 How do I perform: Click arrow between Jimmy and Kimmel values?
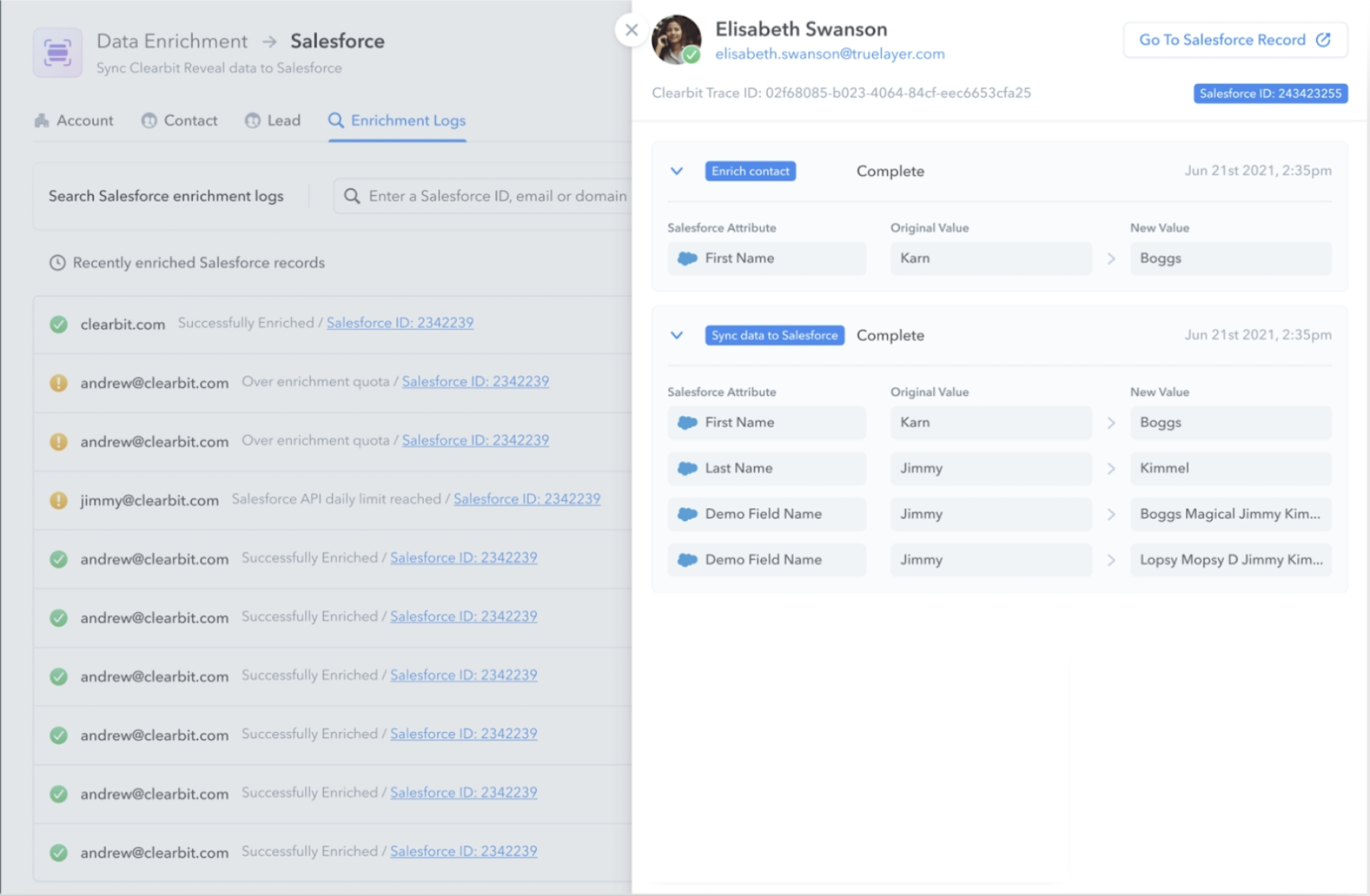click(x=1112, y=469)
